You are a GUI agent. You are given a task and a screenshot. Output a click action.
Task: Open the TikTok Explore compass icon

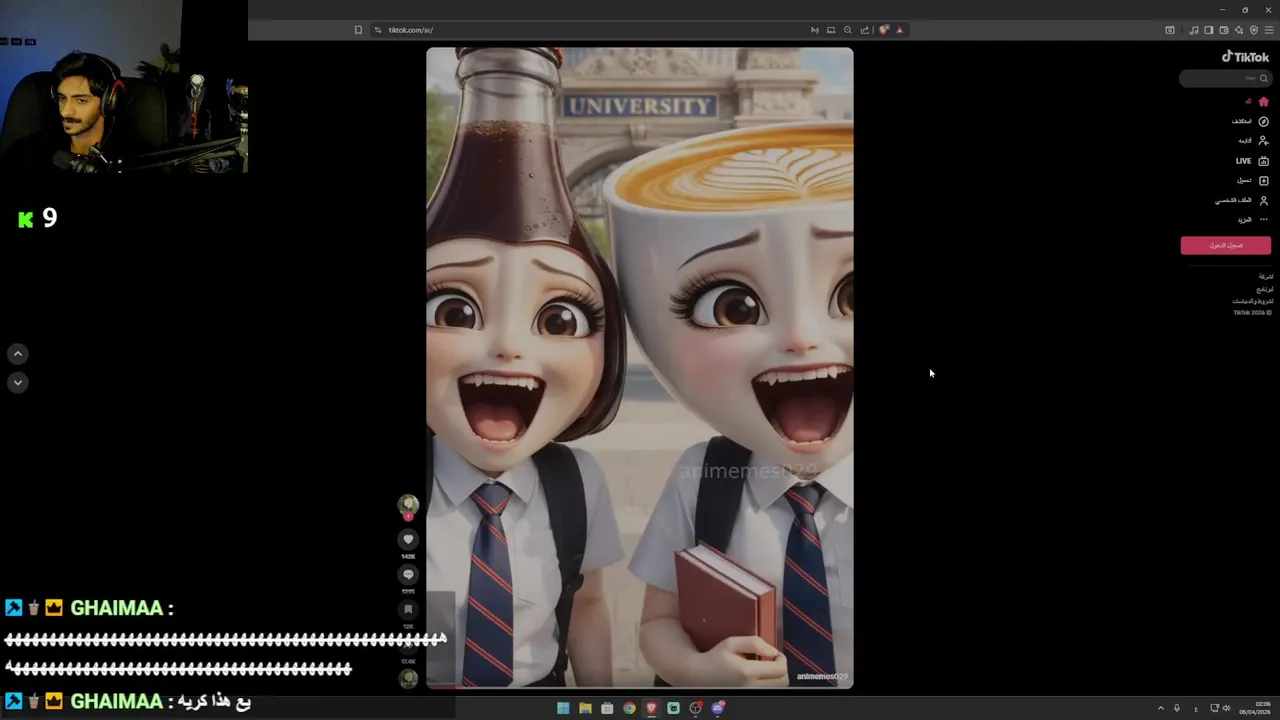tap(1263, 121)
